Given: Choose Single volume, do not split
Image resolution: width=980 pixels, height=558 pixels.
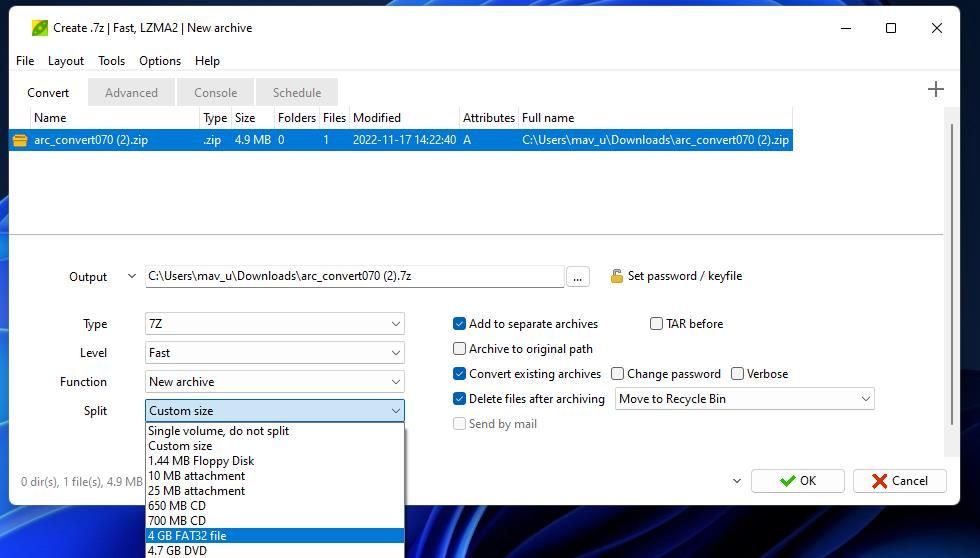Looking at the screenshot, I should pos(275,431).
